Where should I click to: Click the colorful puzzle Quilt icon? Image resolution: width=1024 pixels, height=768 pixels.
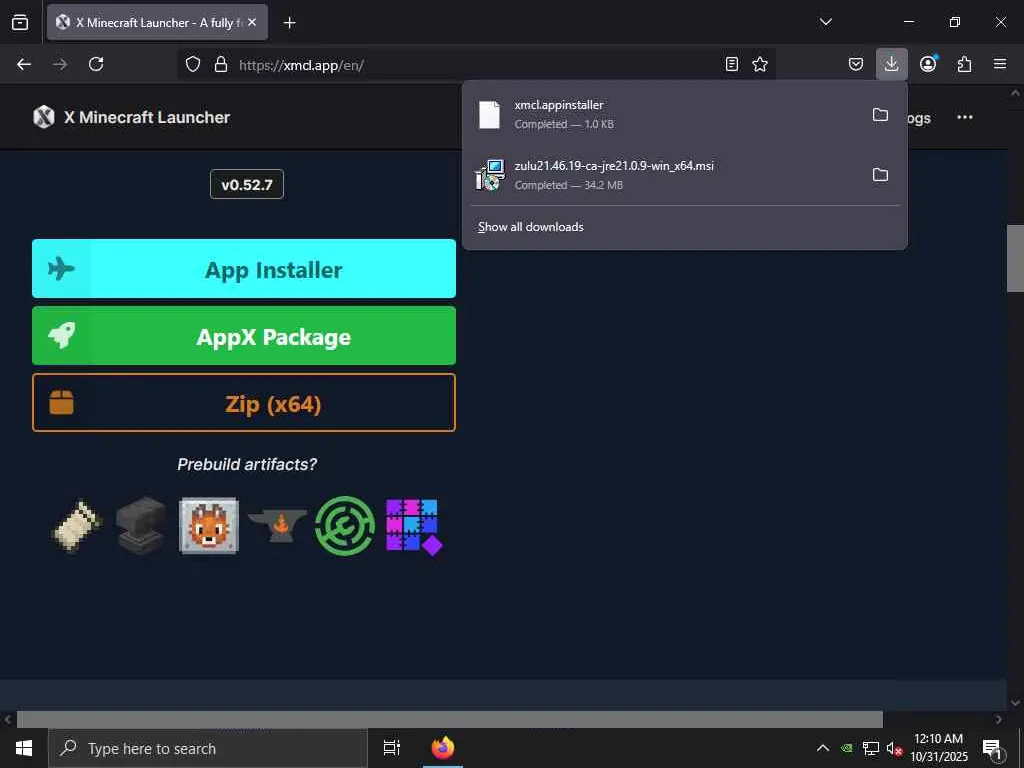414,527
